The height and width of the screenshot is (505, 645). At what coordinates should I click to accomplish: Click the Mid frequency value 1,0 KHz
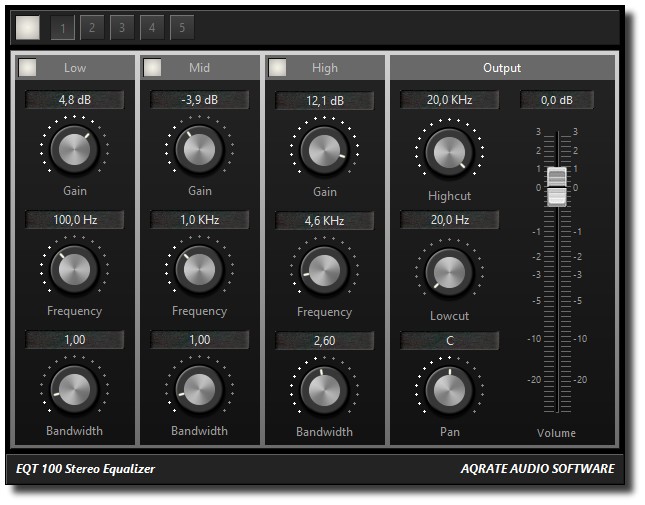pyautogui.click(x=200, y=220)
